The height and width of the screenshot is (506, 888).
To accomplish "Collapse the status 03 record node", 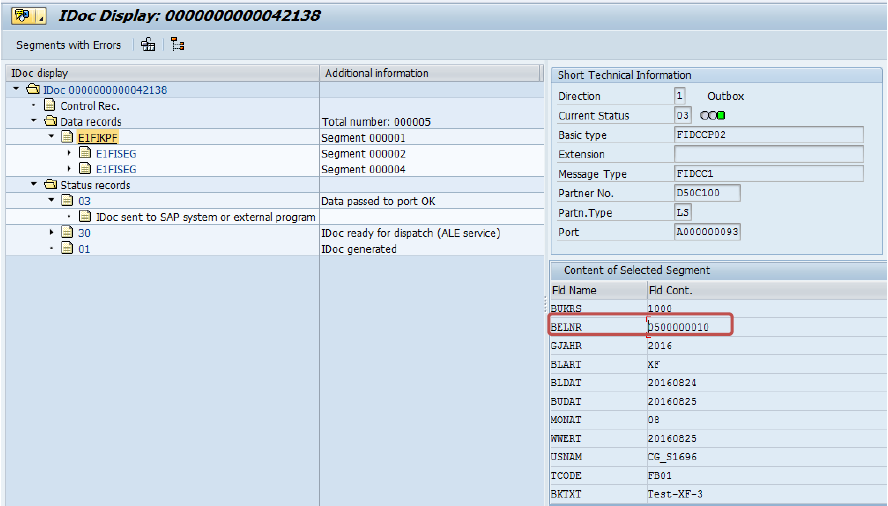I will [x=52, y=201].
